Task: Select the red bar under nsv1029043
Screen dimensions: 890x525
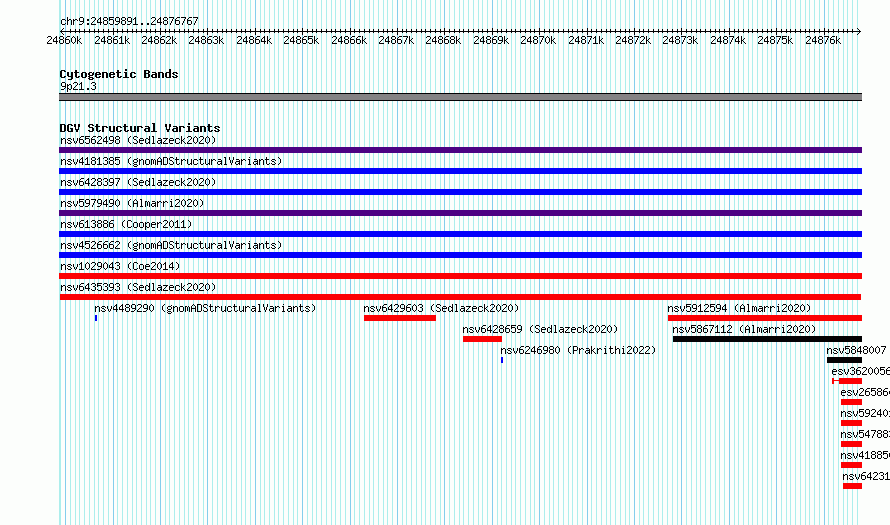Action: coord(460,276)
